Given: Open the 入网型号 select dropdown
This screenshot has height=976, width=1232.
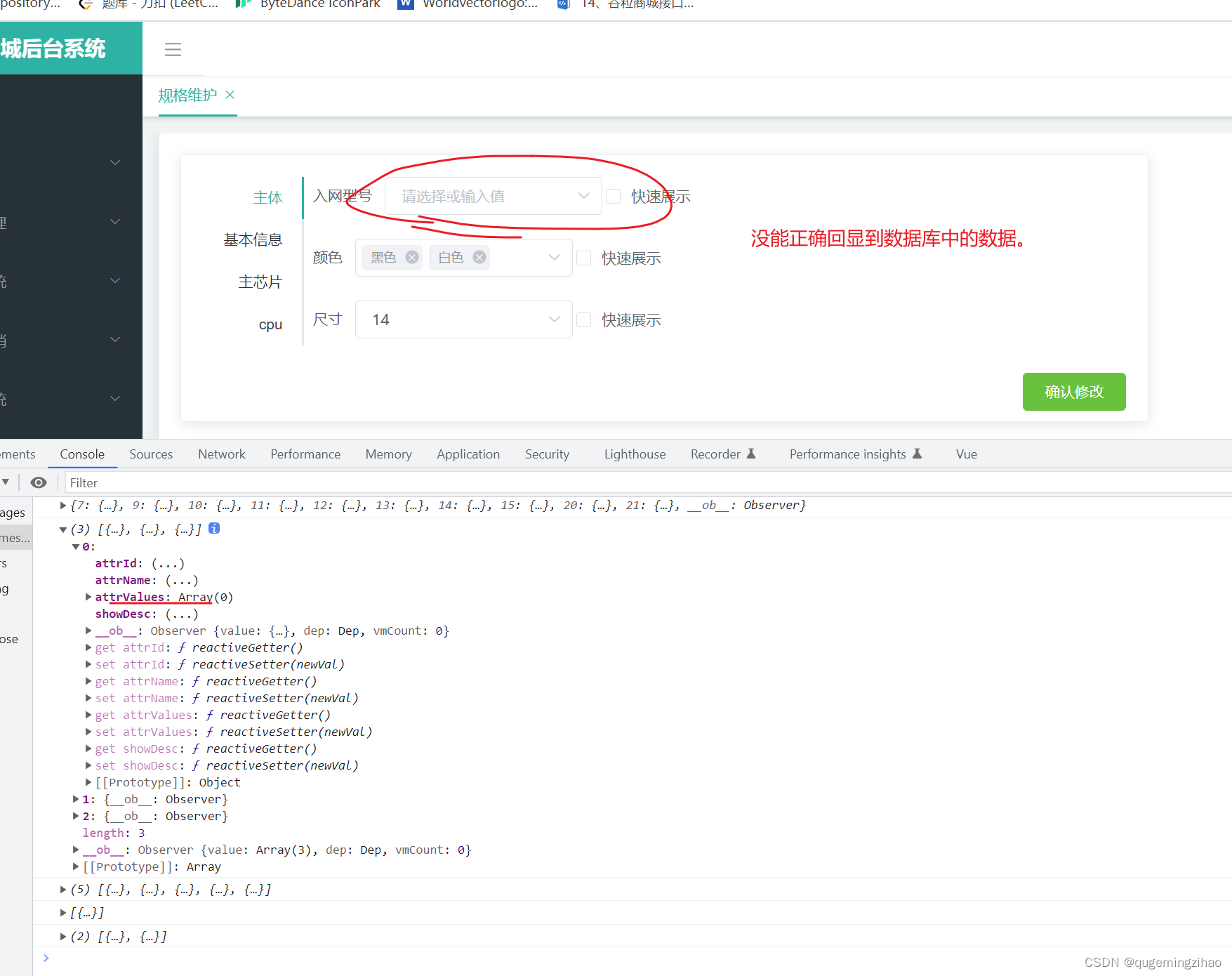Looking at the screenshot, I should pos(493,196).
